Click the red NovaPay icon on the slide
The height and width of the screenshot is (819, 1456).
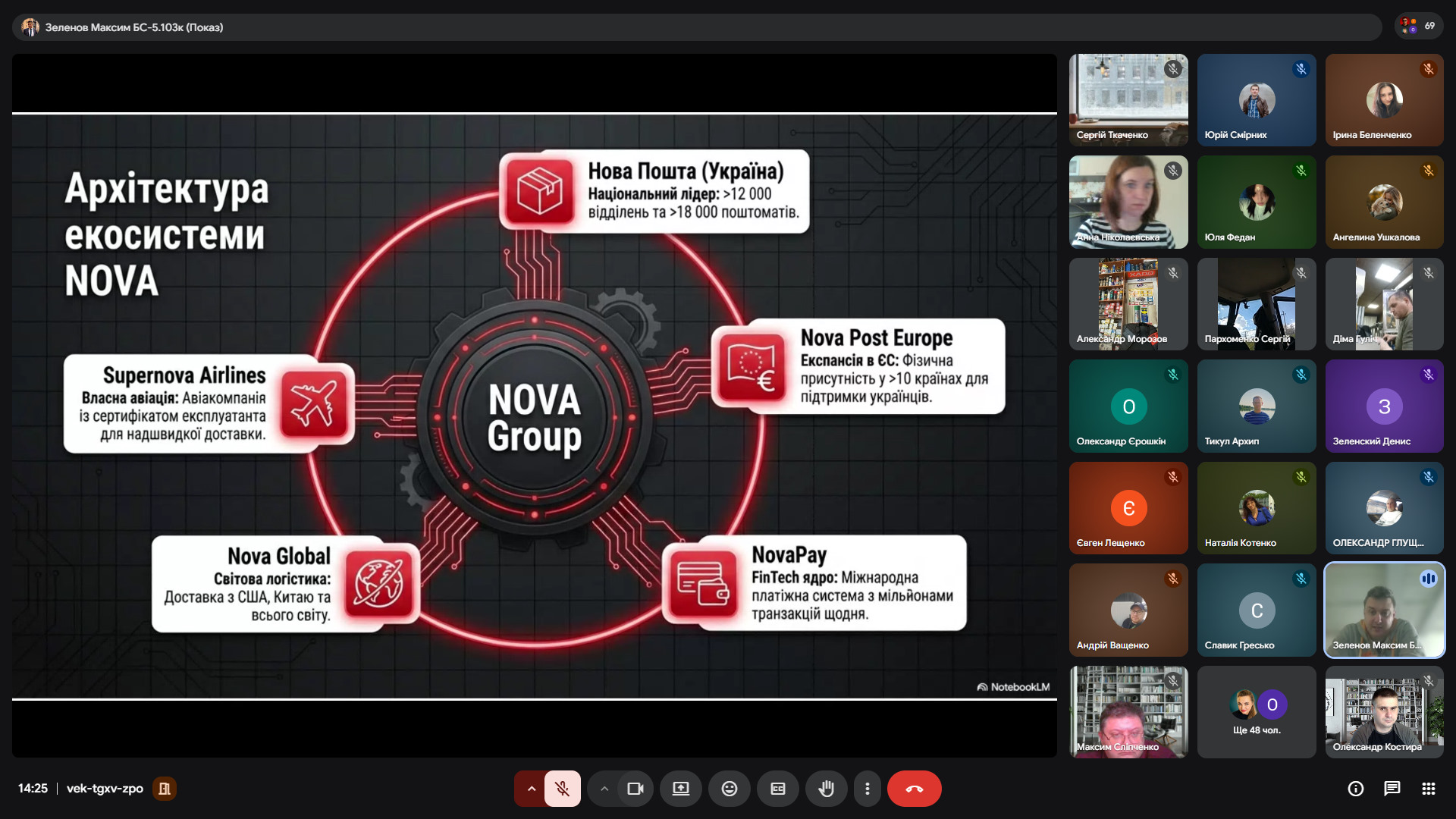702,582
